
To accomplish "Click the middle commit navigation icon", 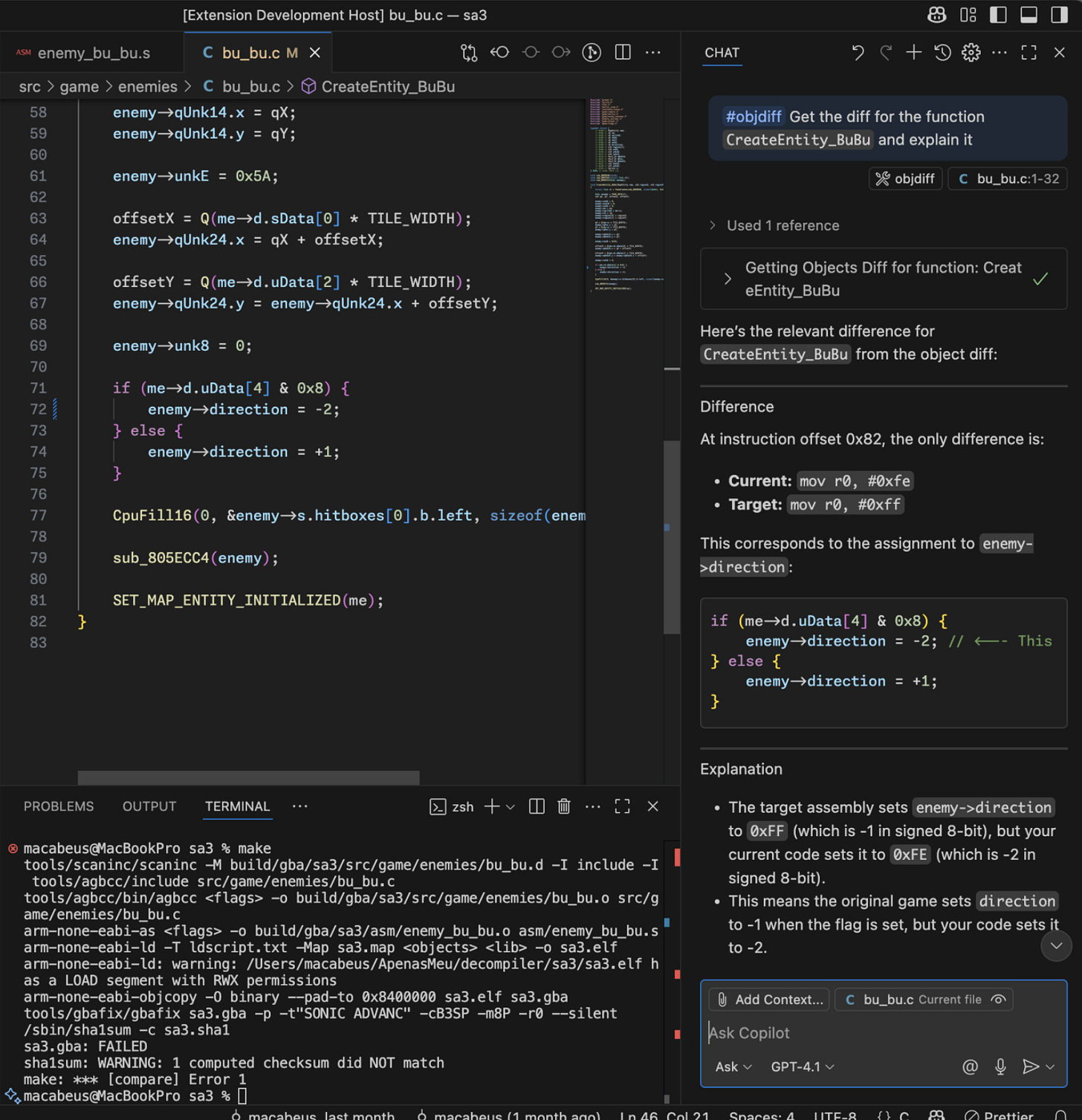I will (531, 52).
